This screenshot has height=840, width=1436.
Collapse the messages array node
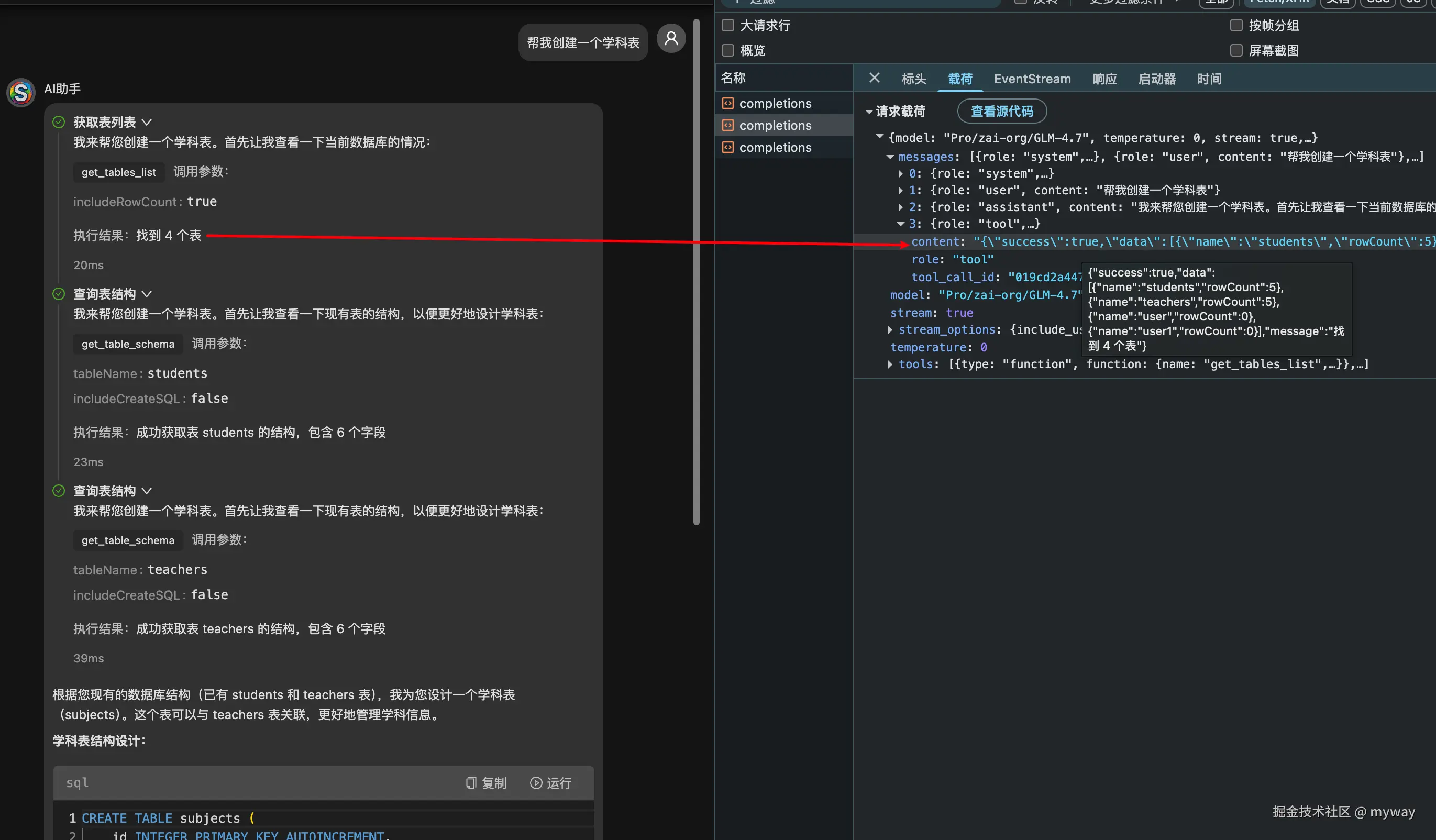pyautogui.click(x=890, y=157)
